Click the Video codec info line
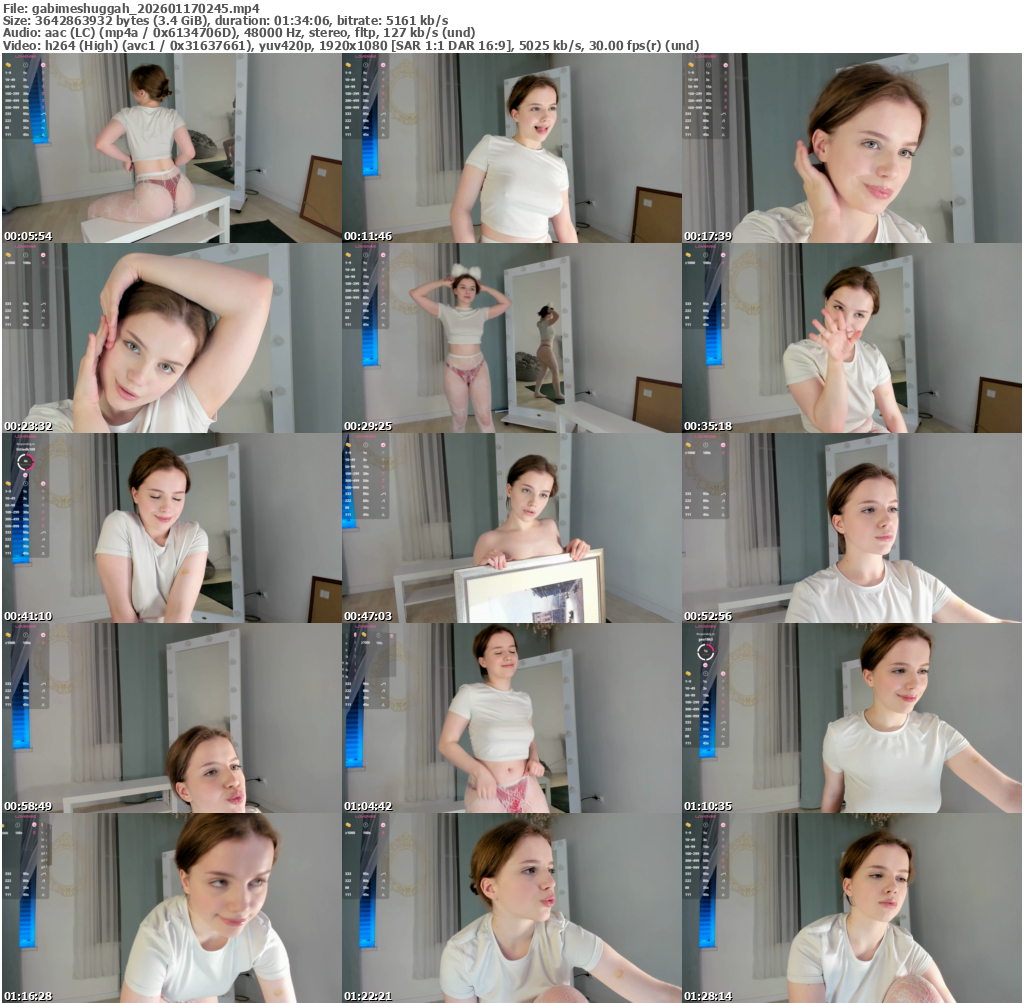The image size is (1024, 1003). (350, 45)
